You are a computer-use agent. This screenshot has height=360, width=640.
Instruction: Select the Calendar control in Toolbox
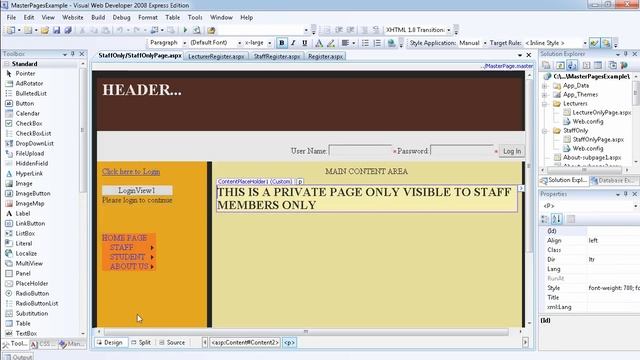coord(27,113)
